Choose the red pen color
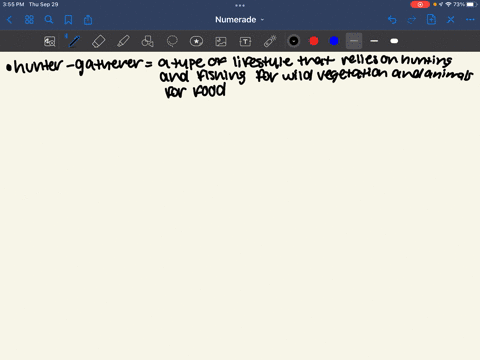The width and height of the screenshot is (480, 360). pyautogui.click(x=314, y=41)
